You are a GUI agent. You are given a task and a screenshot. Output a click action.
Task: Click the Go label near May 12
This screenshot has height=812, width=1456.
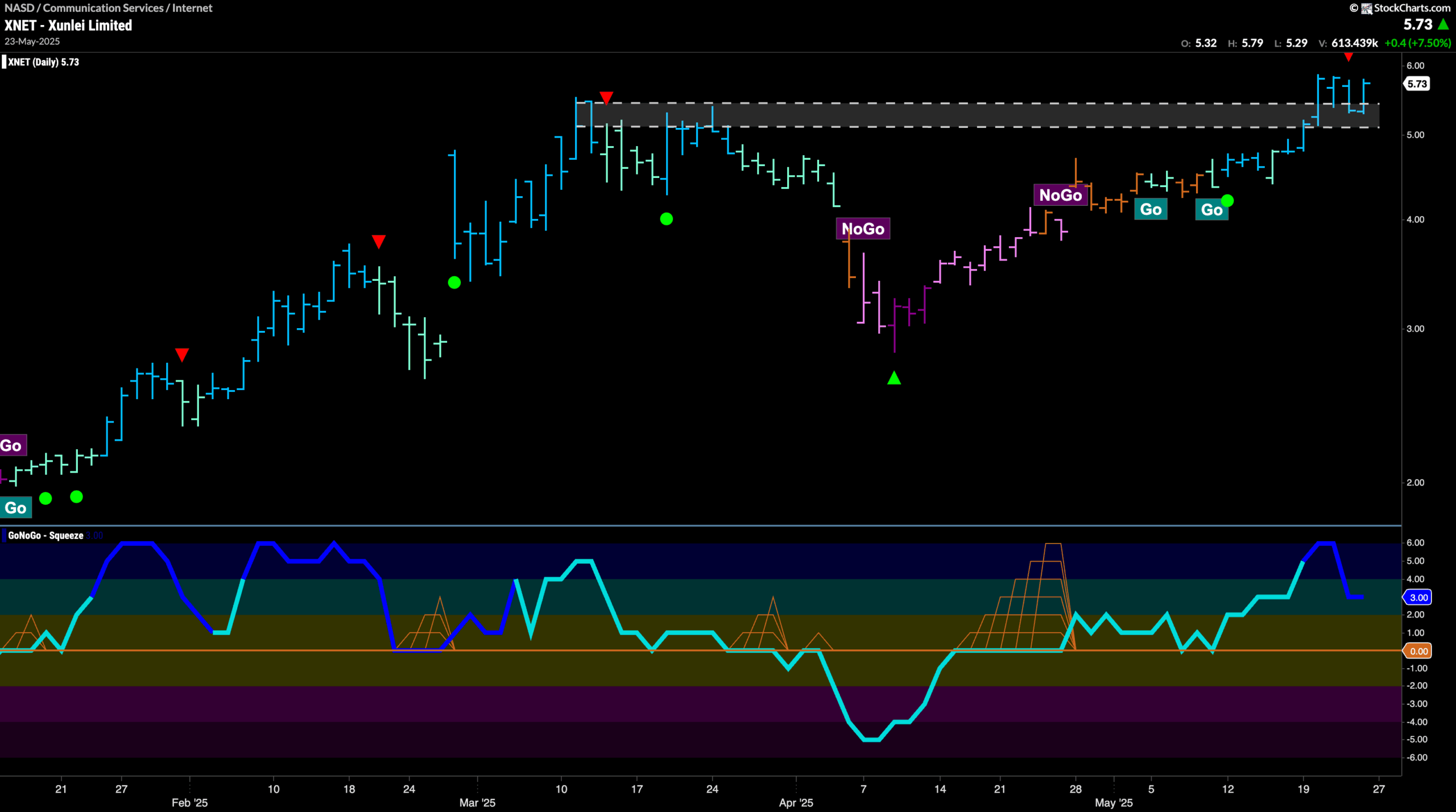point(1211,210)
